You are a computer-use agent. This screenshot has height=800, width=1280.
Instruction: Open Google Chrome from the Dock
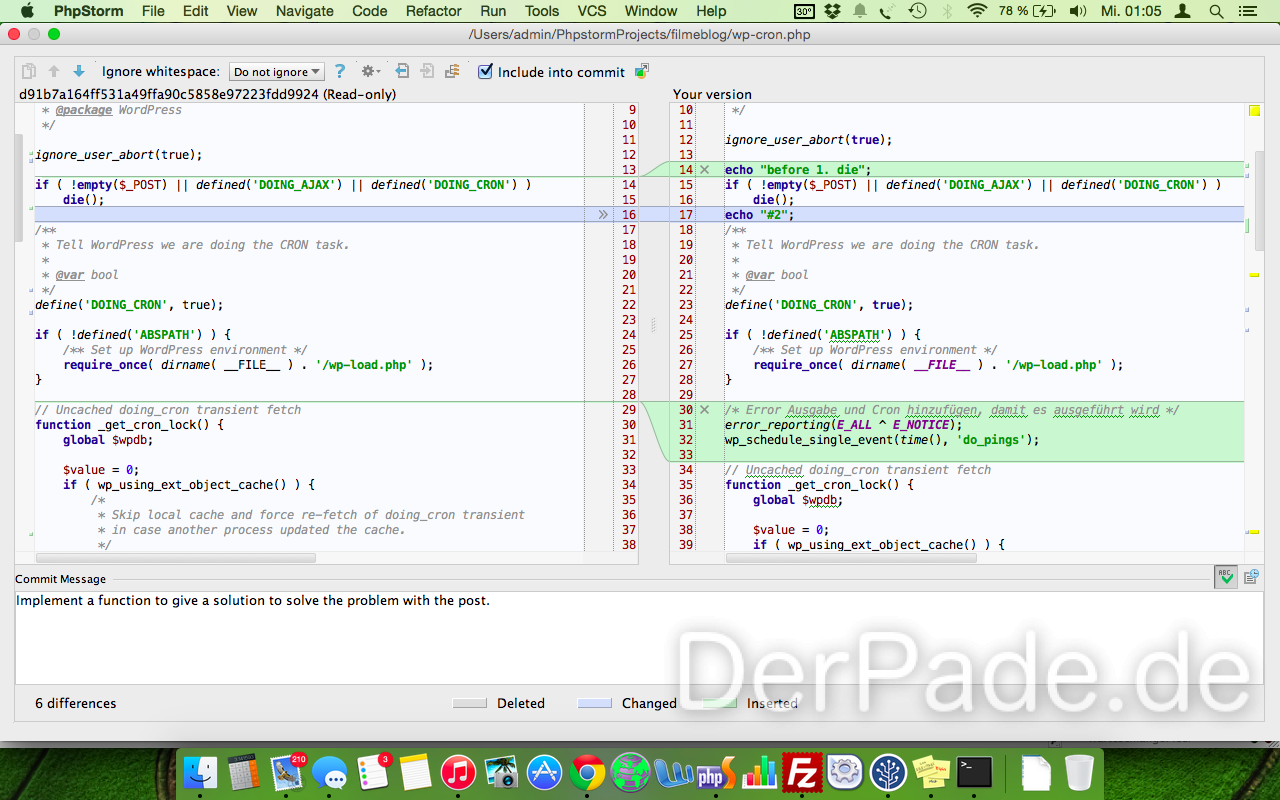click(588, 773)
